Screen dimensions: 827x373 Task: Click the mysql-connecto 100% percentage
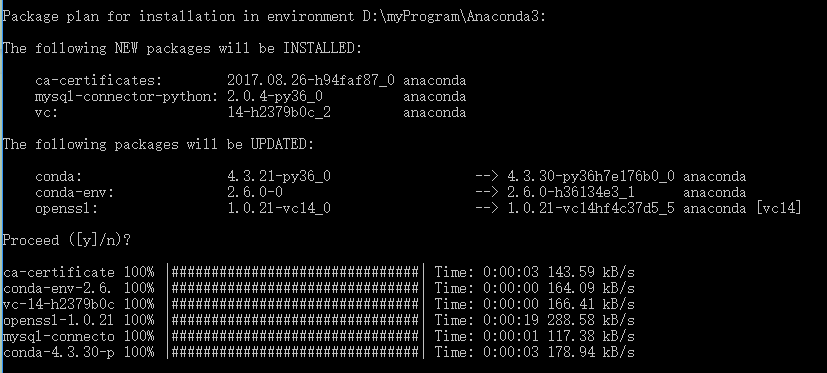coord(139,336)
